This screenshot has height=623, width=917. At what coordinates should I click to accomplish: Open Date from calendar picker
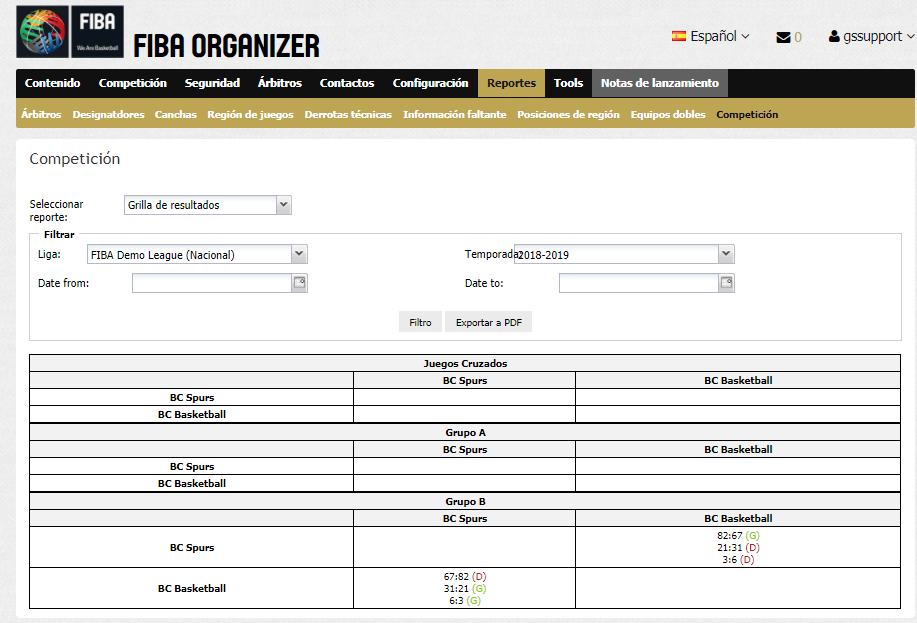(x=299, y=283)
